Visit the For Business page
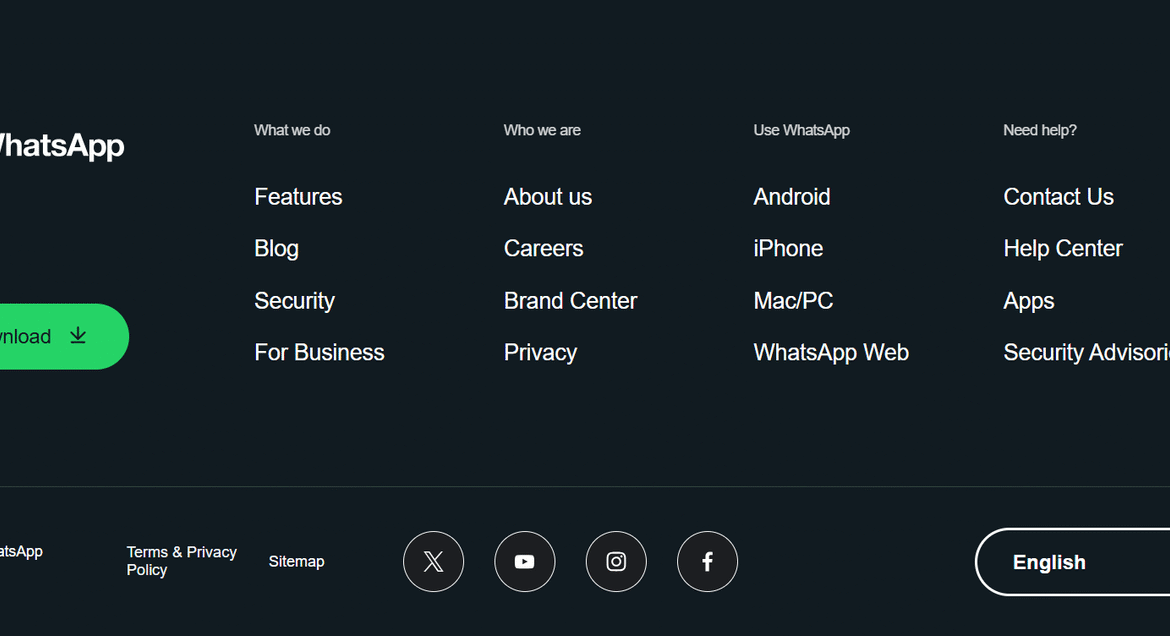Screen dimensions: 1170x636 click(319, 353)
